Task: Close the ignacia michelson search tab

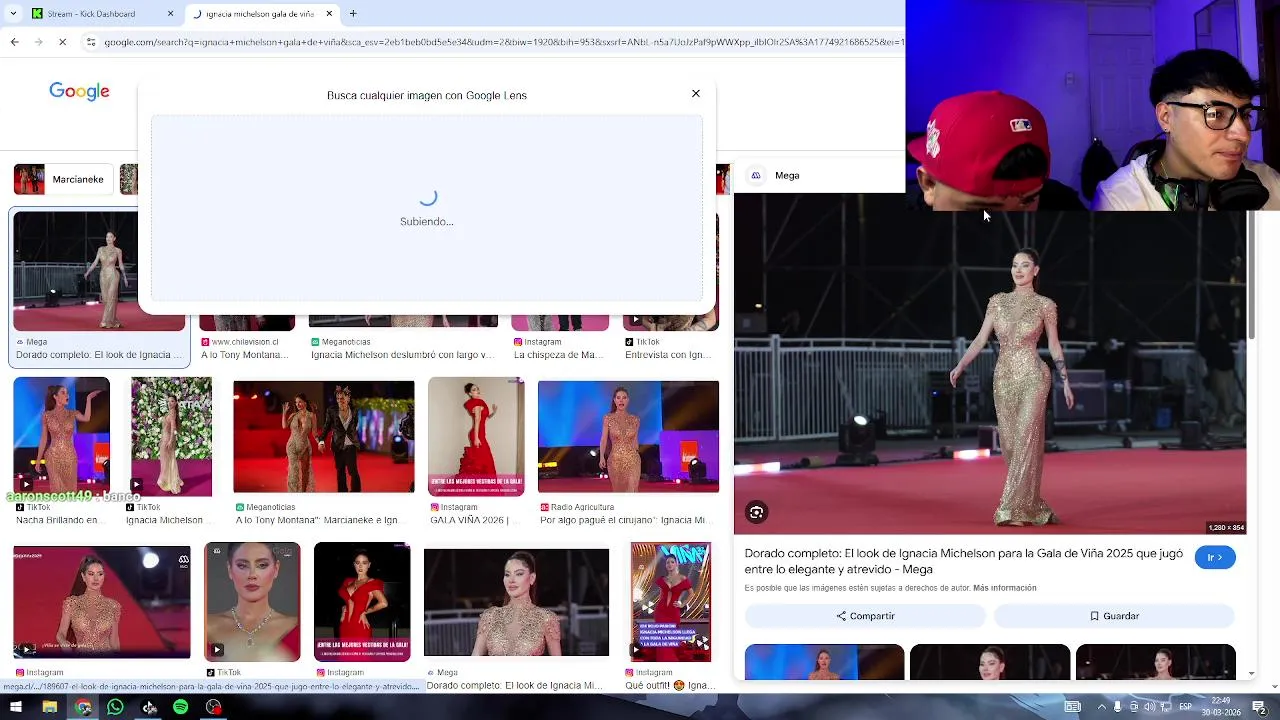Action: click(329, 14)
